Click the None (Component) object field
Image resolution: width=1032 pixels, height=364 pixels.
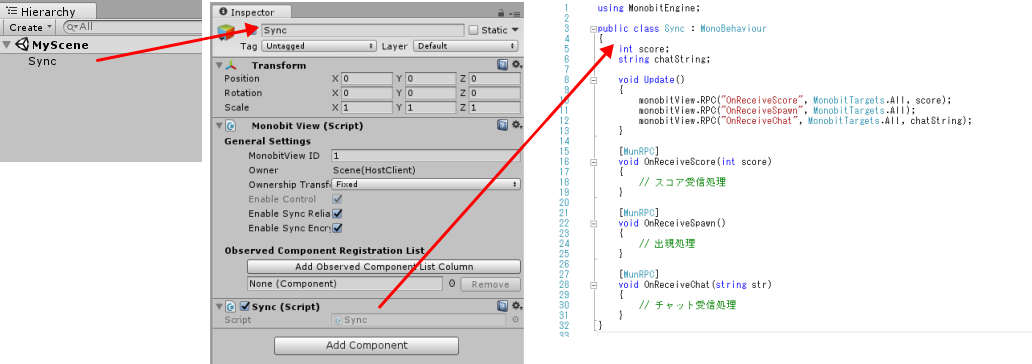tap(345, 284)
